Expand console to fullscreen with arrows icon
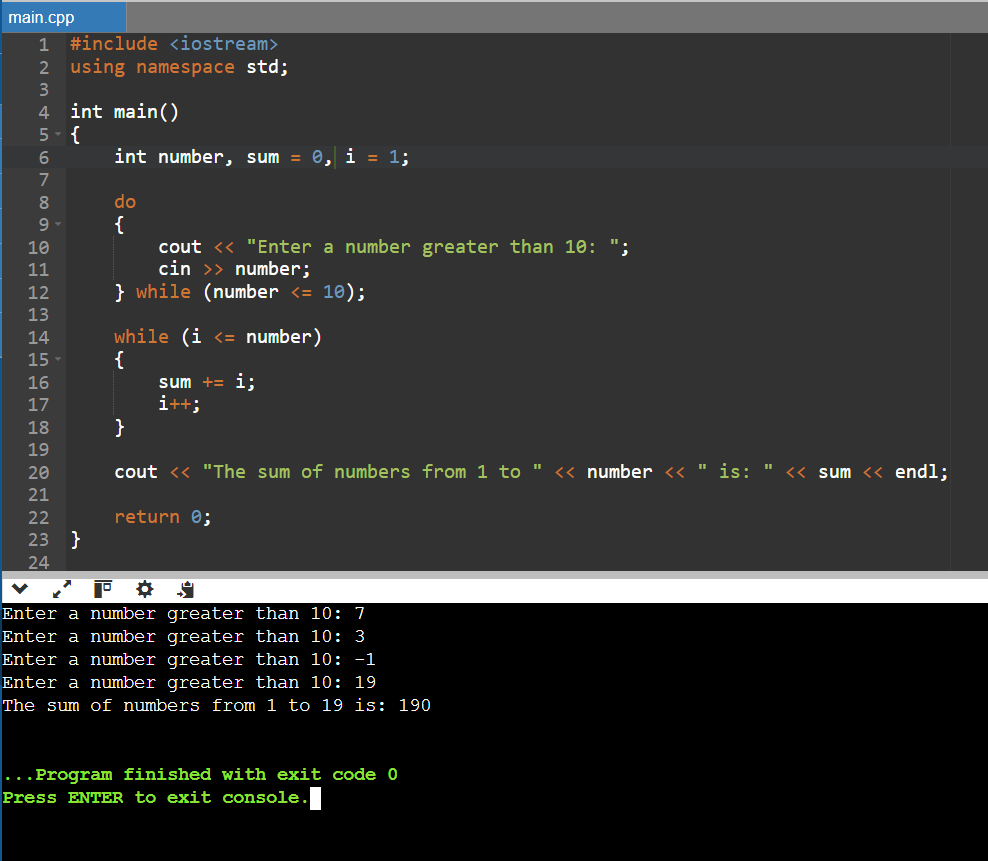 [x=62, y=589]
